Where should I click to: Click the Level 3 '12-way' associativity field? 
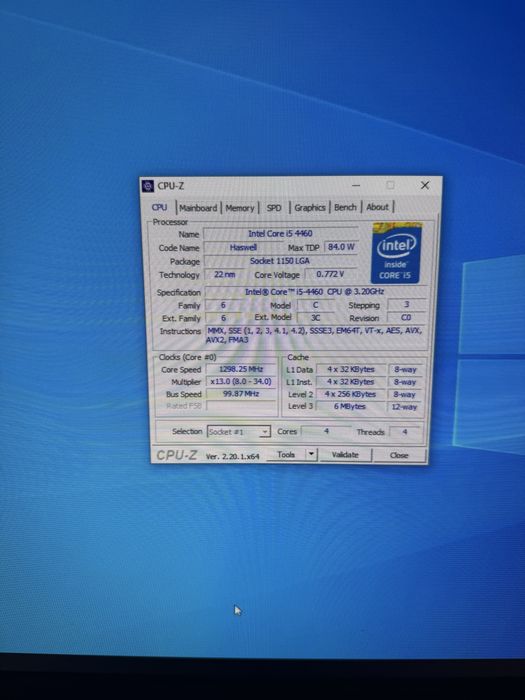[x=404, y=407]
